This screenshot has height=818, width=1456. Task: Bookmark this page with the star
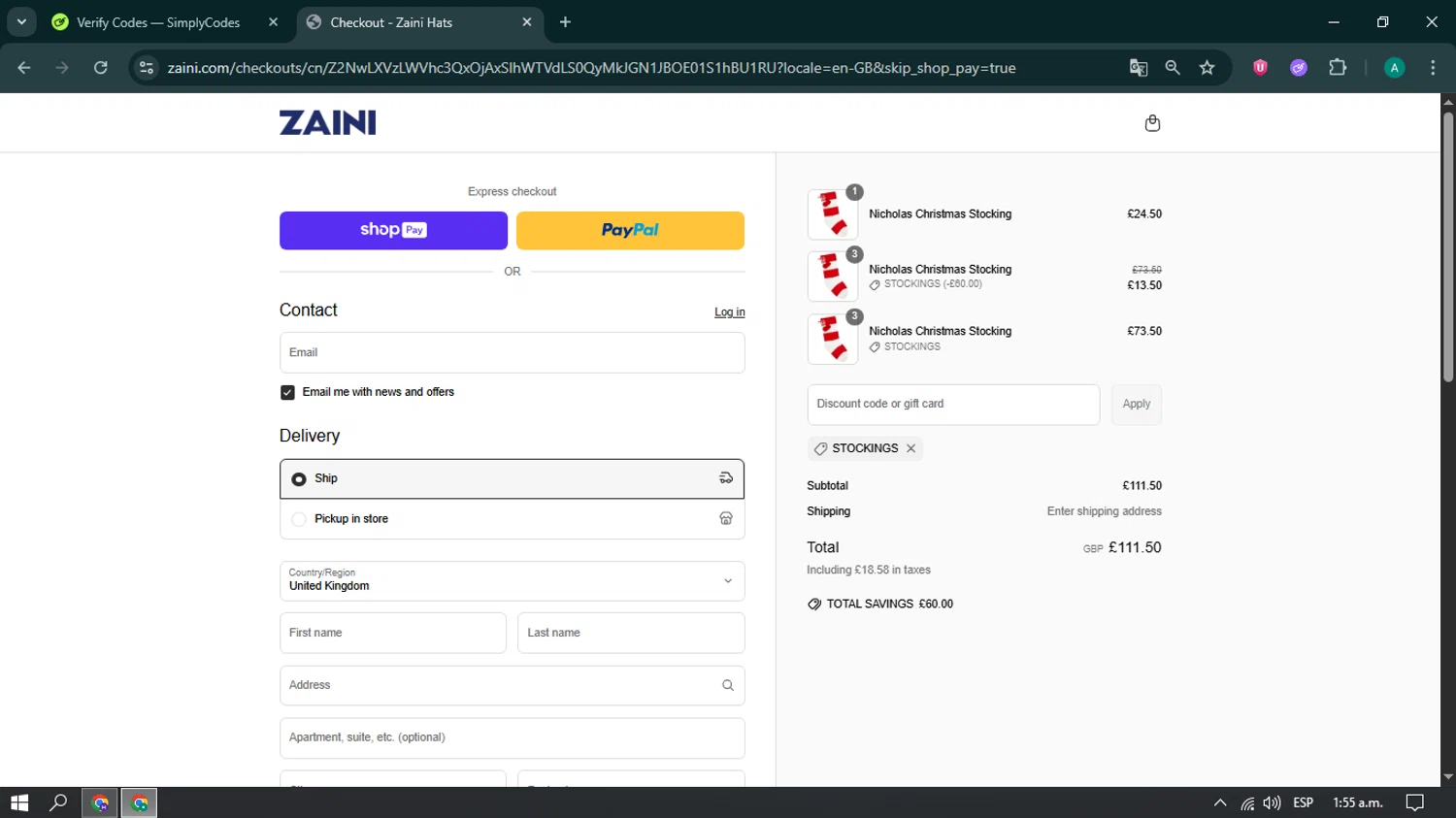click(x=1207, y=68)
